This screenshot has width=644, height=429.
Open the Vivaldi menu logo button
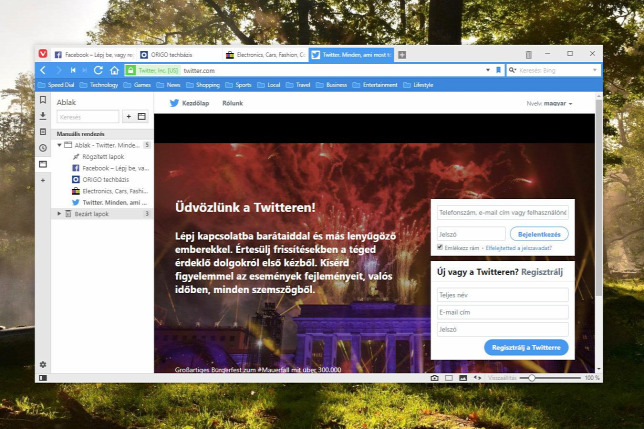(x=43, y=54)
